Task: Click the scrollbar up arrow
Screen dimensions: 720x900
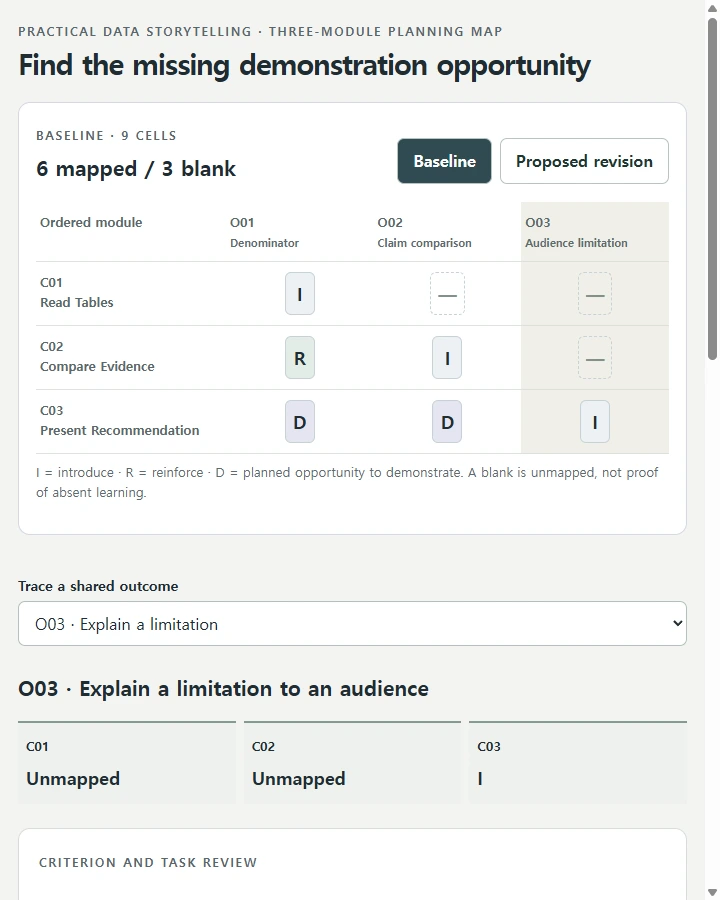Action: pyautogui.click(x=712, y=8)
